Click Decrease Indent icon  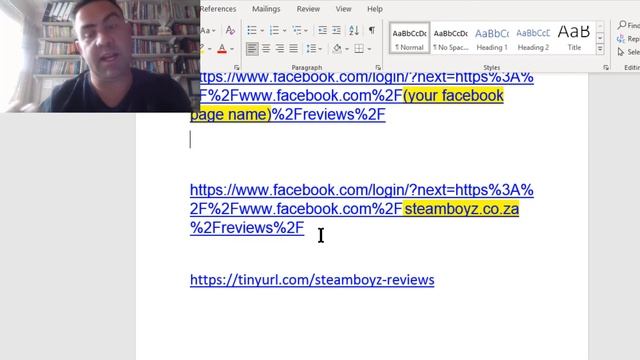[322, 30]
